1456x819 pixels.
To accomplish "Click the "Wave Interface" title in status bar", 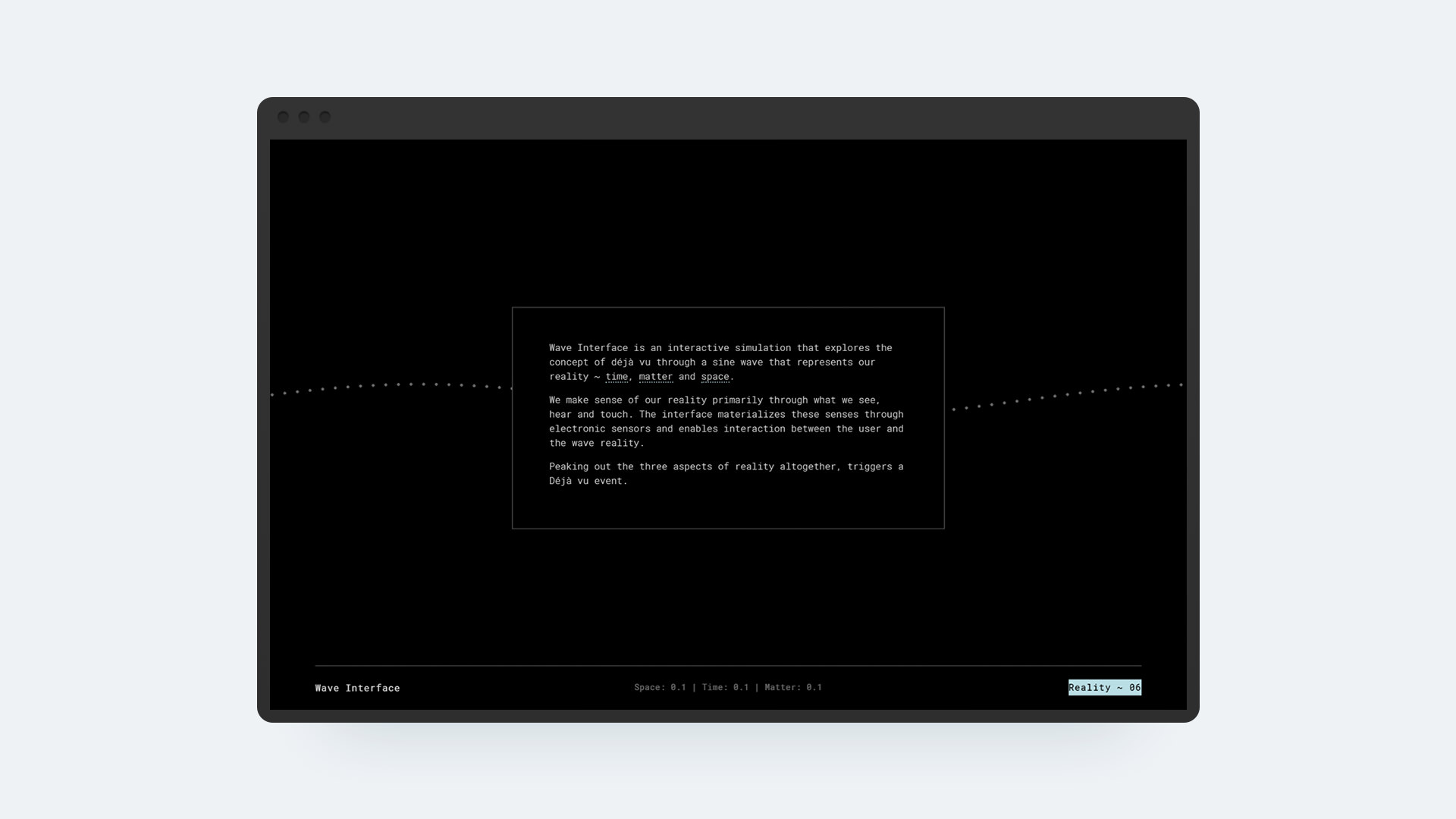I will (358, 688).
